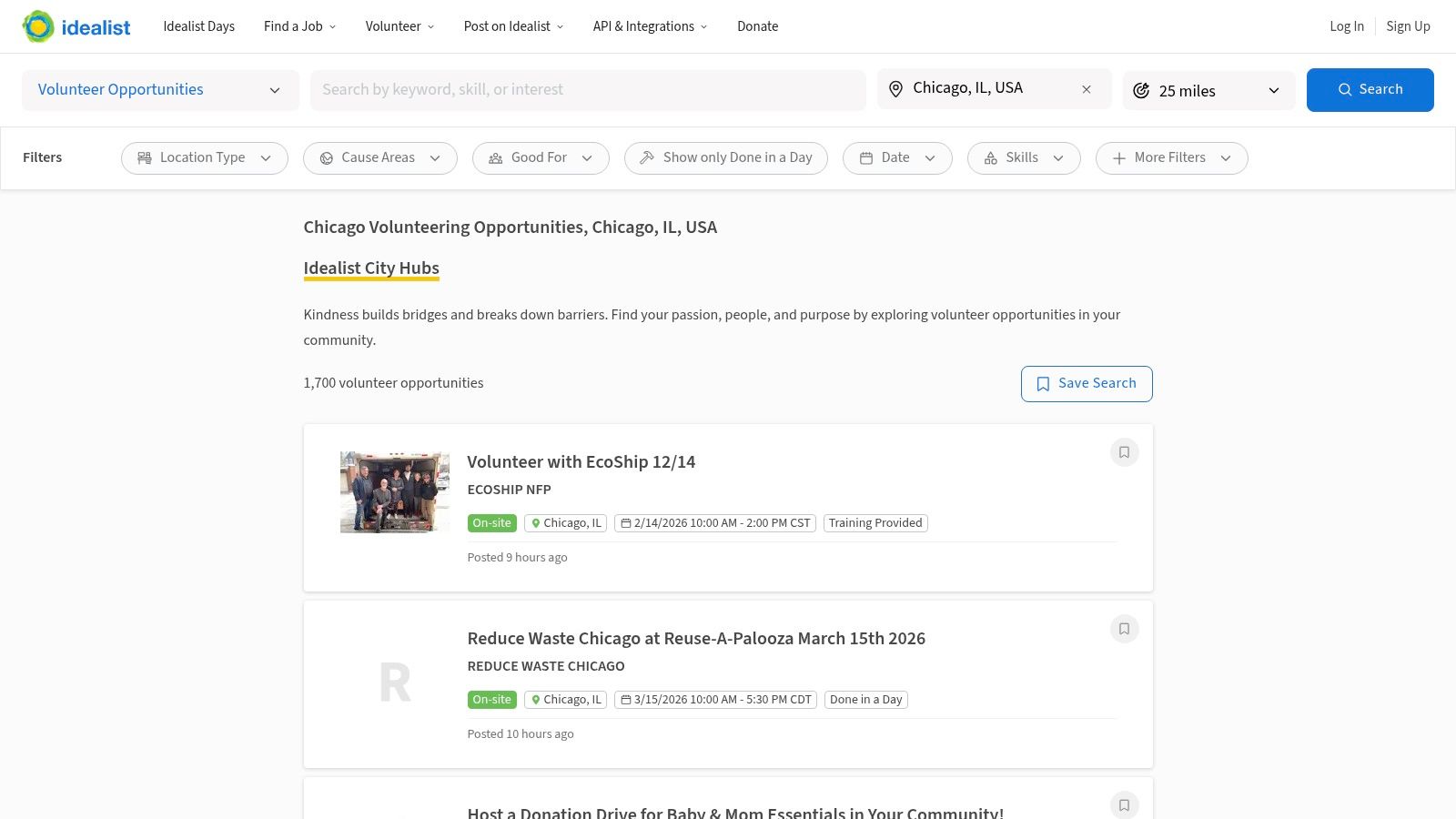The image size is (1456, 819).
Task: Click the Chicago, IL tag on Reduce Waste listing
Action: pyautogui.click(x=565, y=700)
